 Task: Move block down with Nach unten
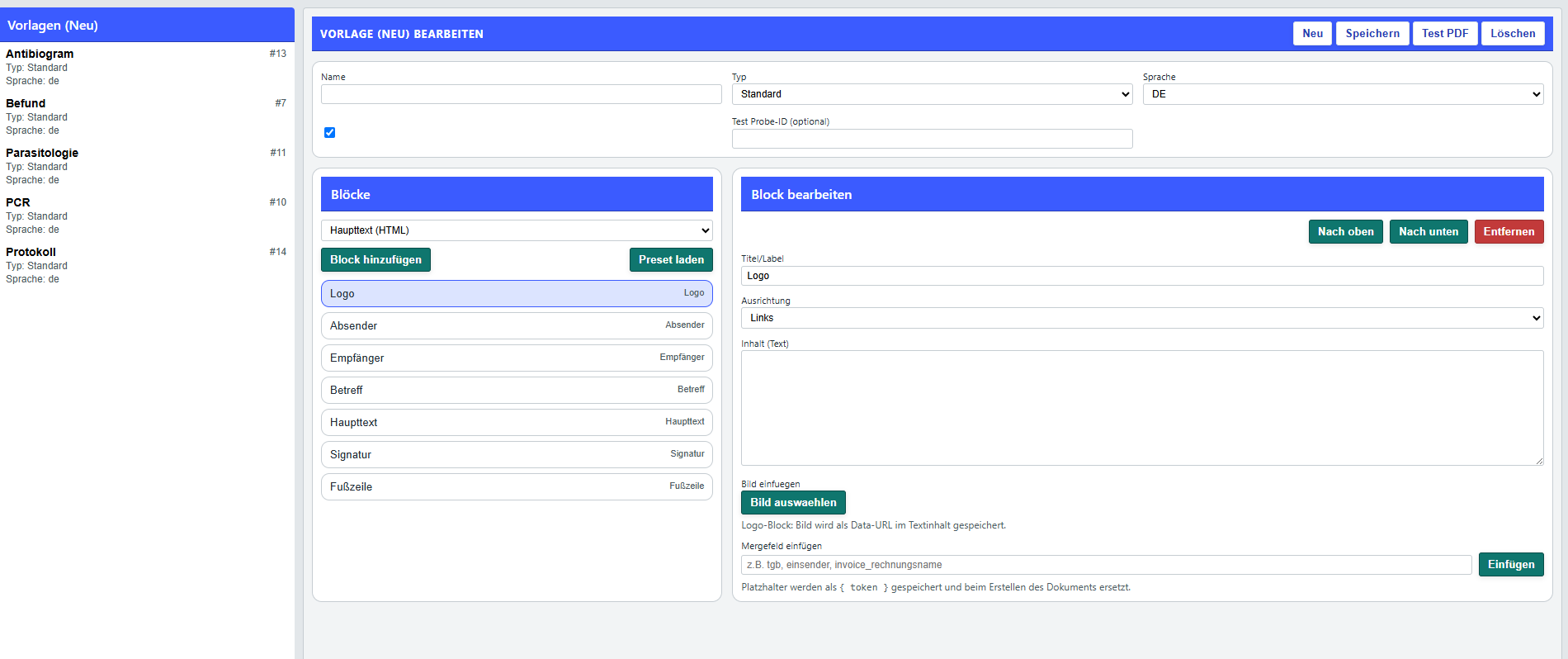(x=1429, y=232)
